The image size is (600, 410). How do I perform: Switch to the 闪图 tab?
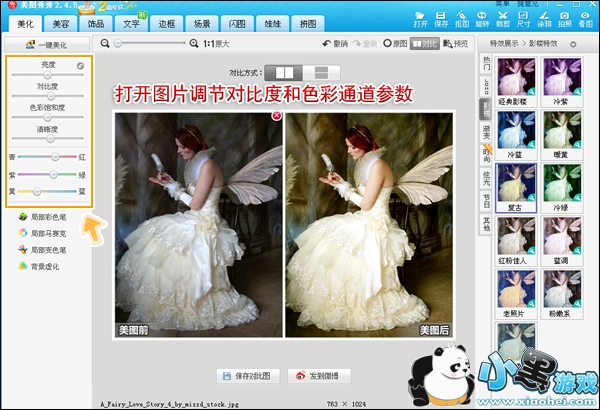pos(237,24)
